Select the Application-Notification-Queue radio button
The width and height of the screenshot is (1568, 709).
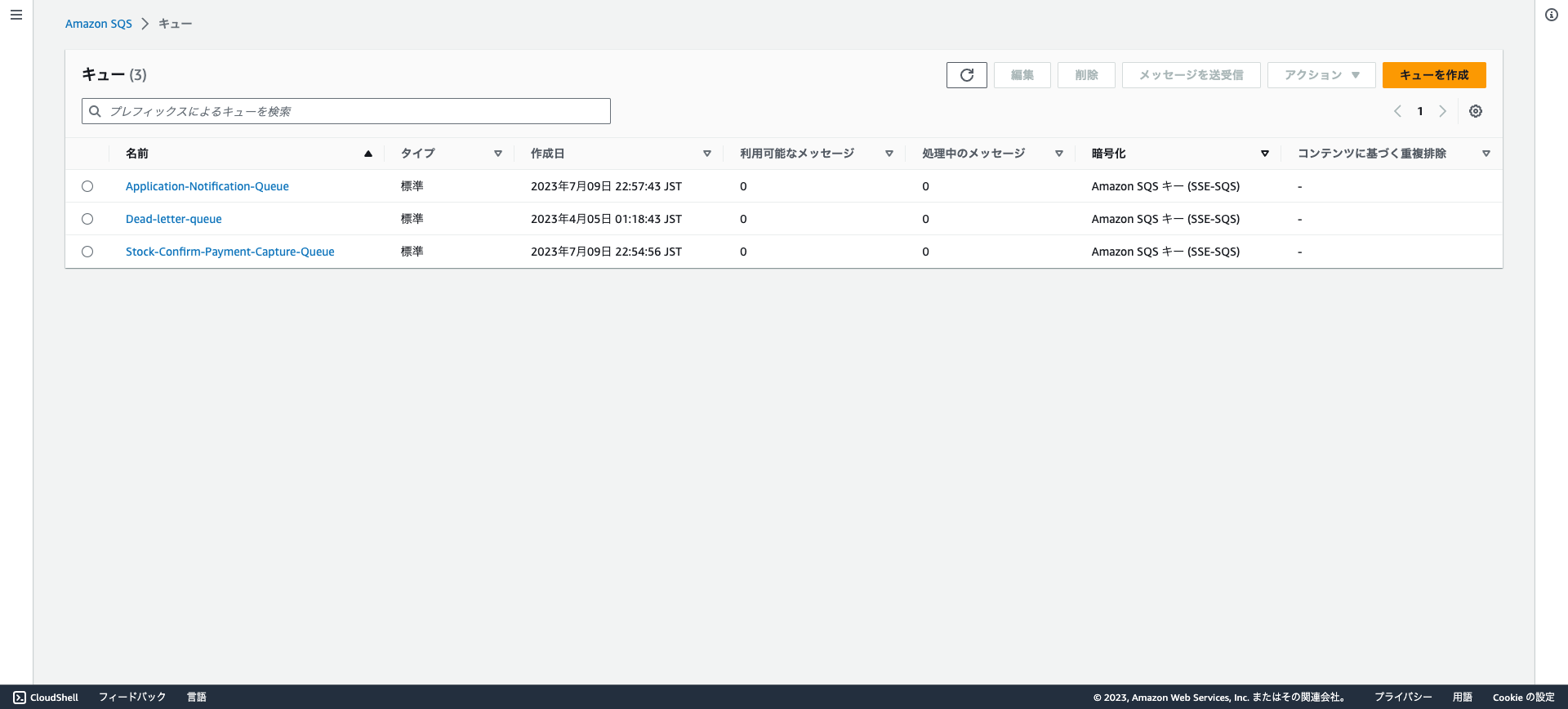87,186
